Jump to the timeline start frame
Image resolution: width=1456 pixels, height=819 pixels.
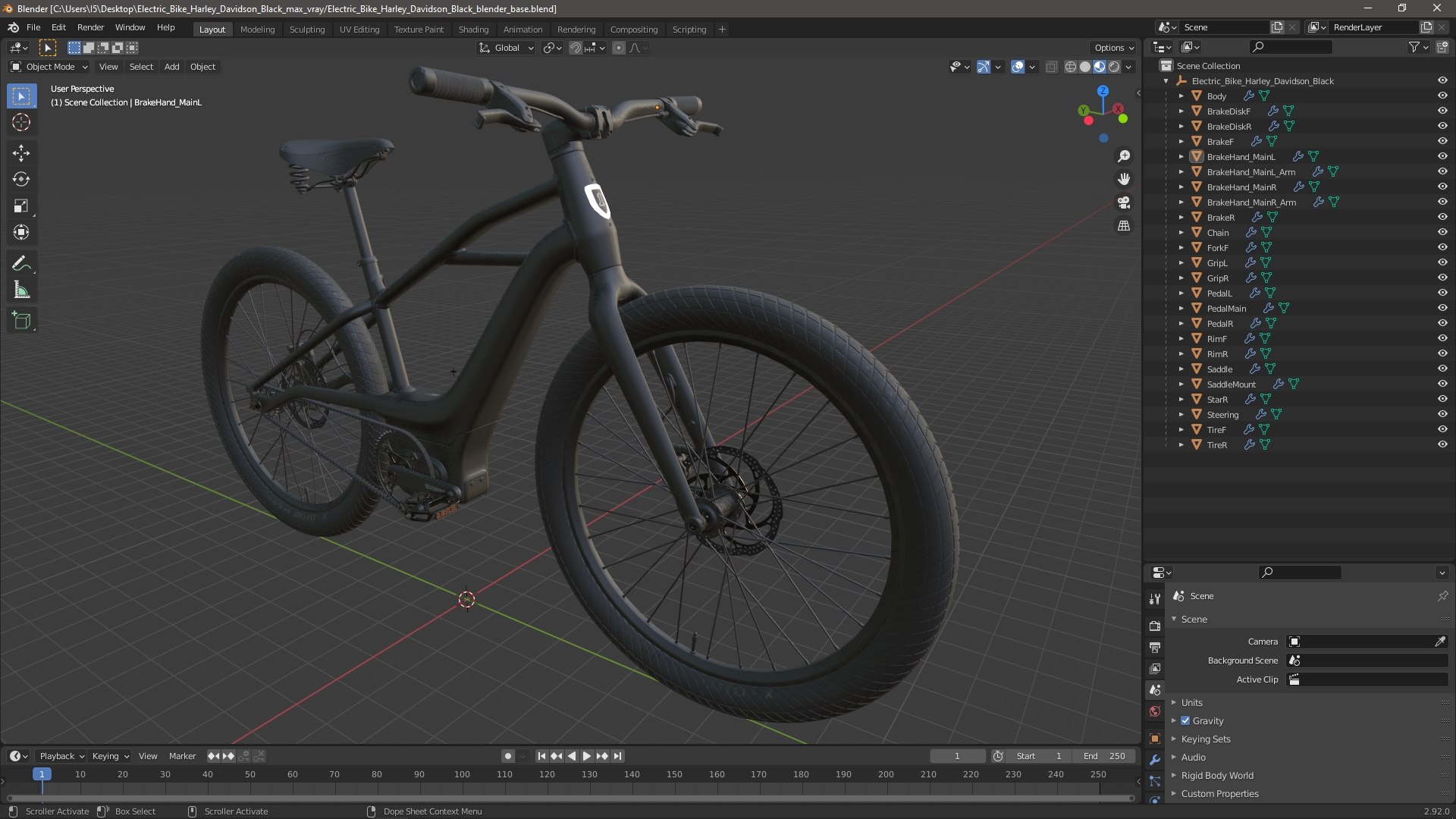(x=541, y=756)
